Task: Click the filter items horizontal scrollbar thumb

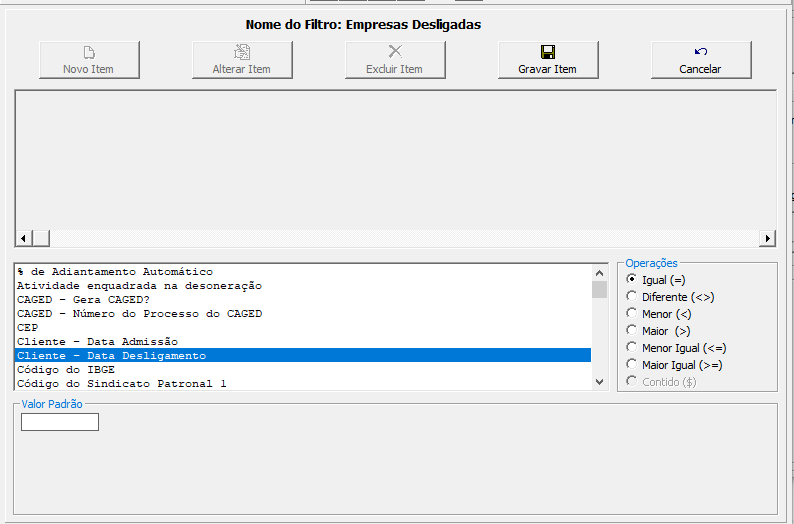Action: 41,238
